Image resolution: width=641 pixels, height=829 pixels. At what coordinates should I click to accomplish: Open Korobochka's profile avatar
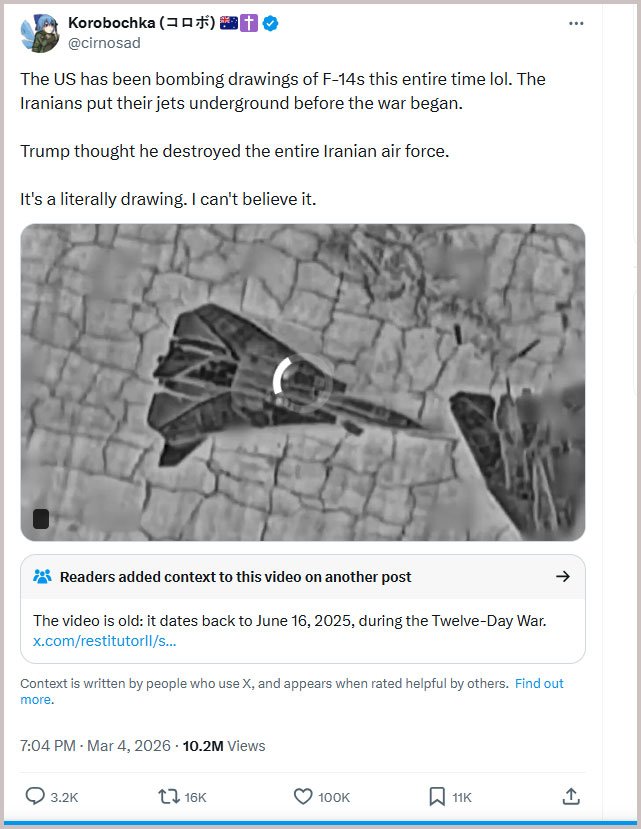coord(40,33)
